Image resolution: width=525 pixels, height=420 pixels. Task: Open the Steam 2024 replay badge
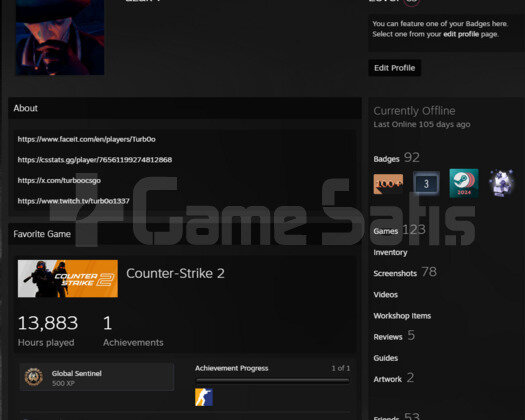pyautogui.click(x=464, y=183)
